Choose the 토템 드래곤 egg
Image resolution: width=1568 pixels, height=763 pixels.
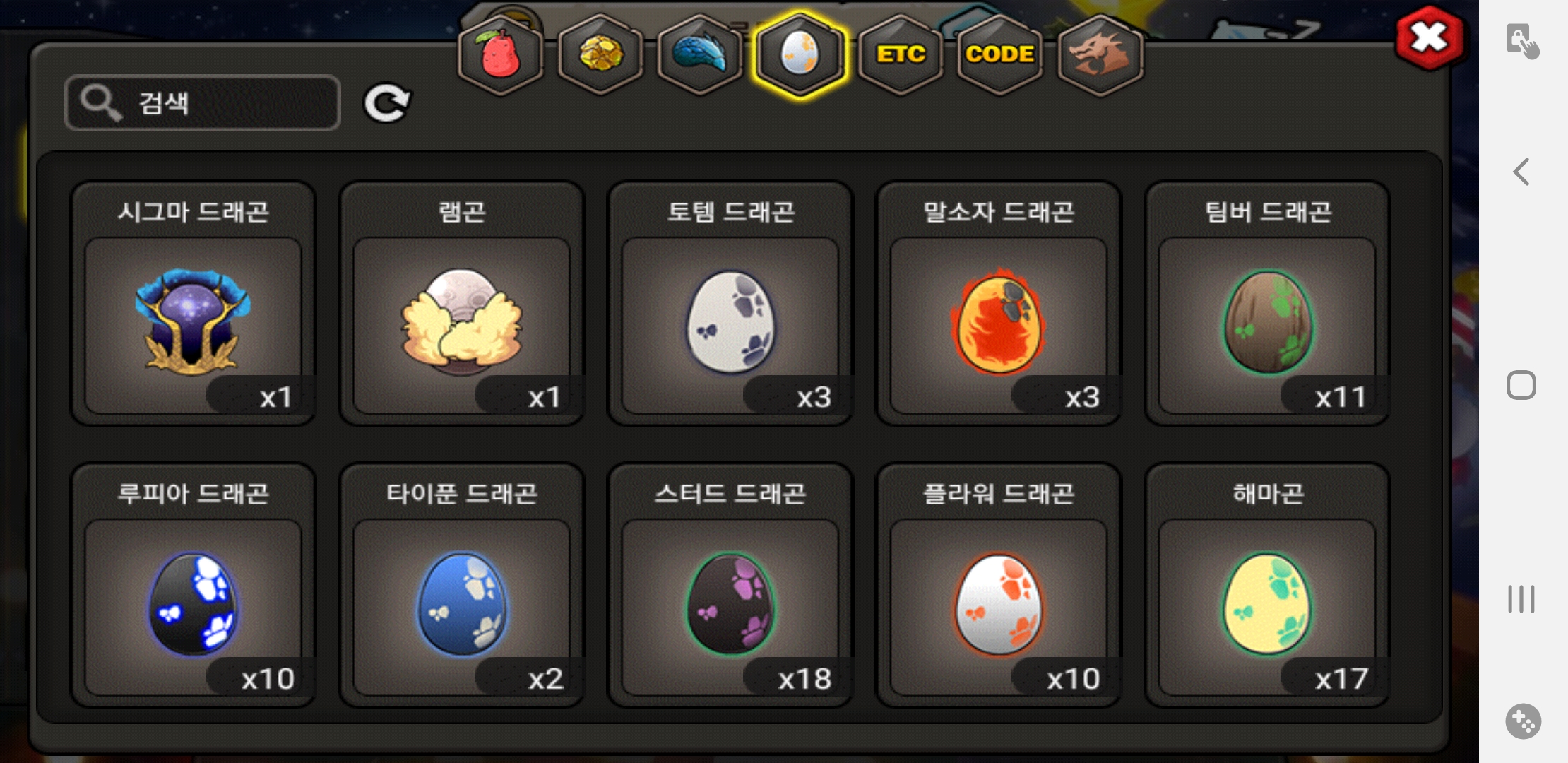point(730,304)
